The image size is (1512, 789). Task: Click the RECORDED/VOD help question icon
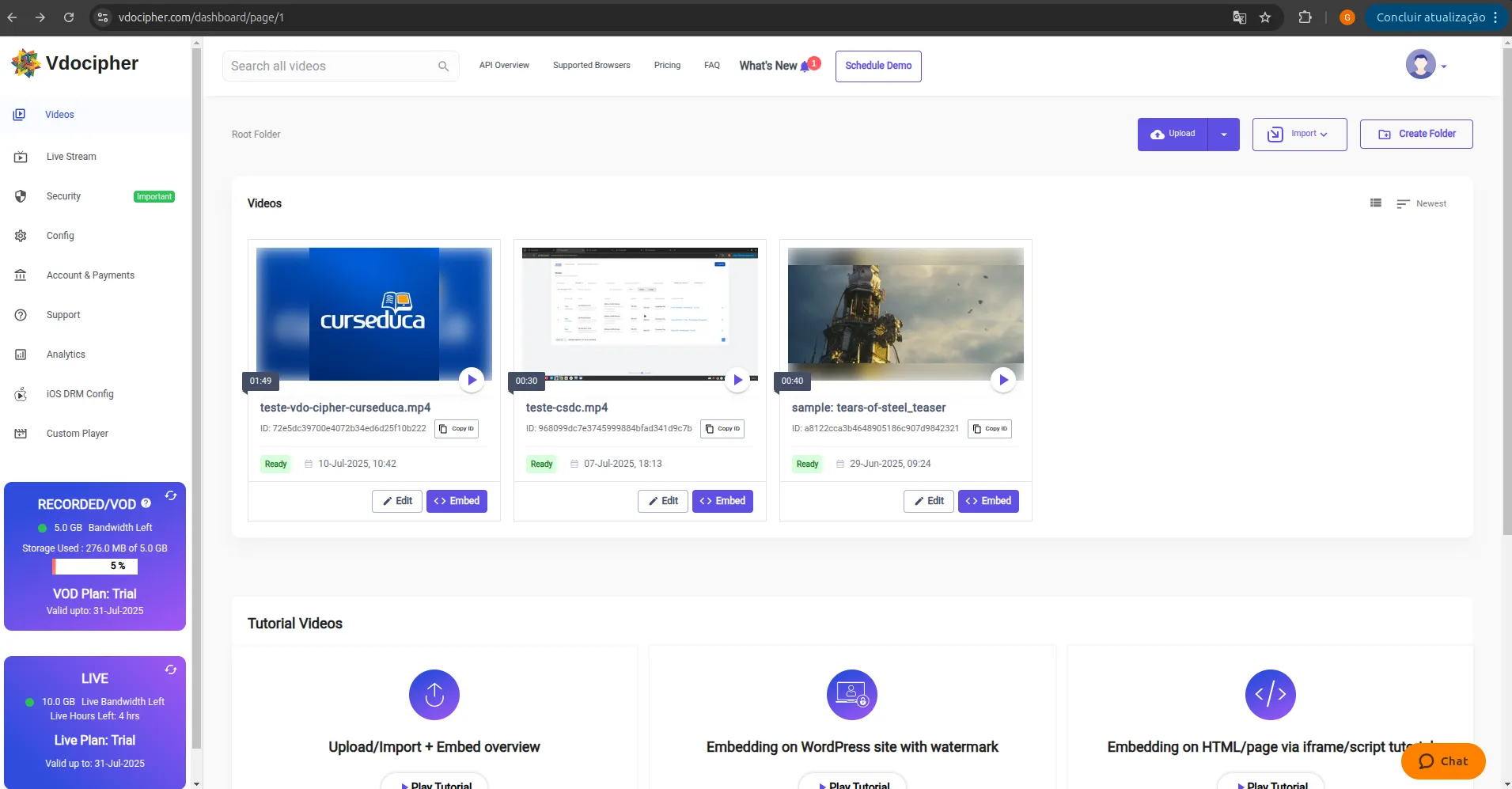146,503
